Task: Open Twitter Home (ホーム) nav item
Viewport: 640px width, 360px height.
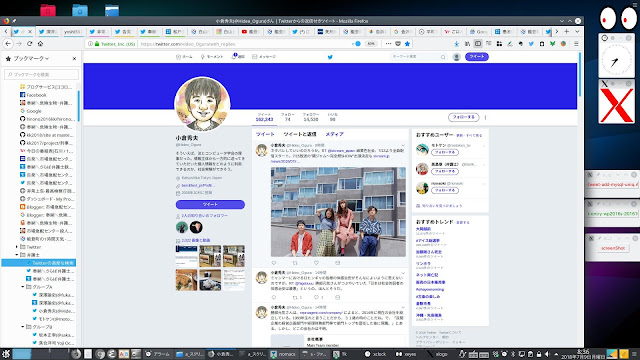Action: point(184,57)
